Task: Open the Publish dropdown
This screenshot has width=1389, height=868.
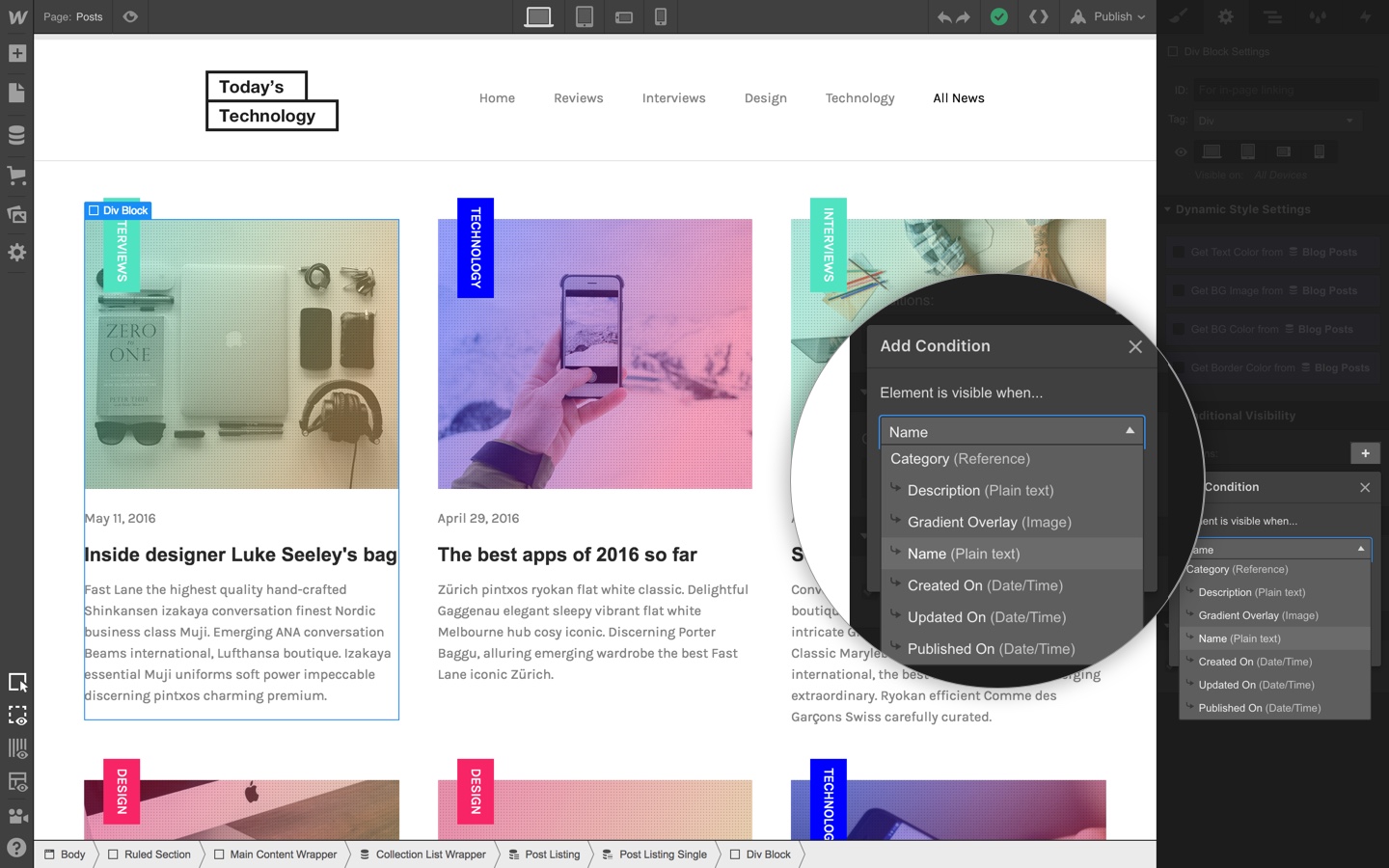Action: [1107, 16]
